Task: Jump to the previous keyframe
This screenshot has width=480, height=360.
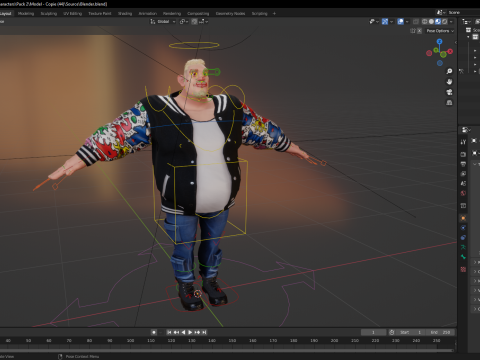Action: point(176,332)
